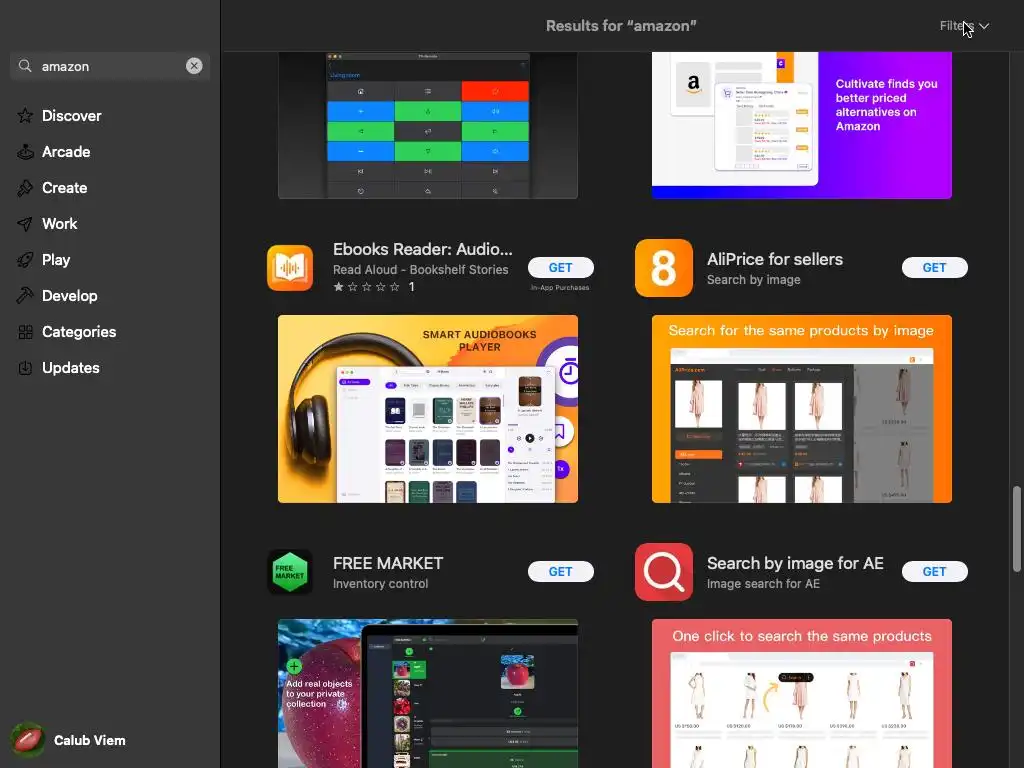This screenshot has height=768, width=1024.
Task: Open the Play section
Action: (56, 260)
